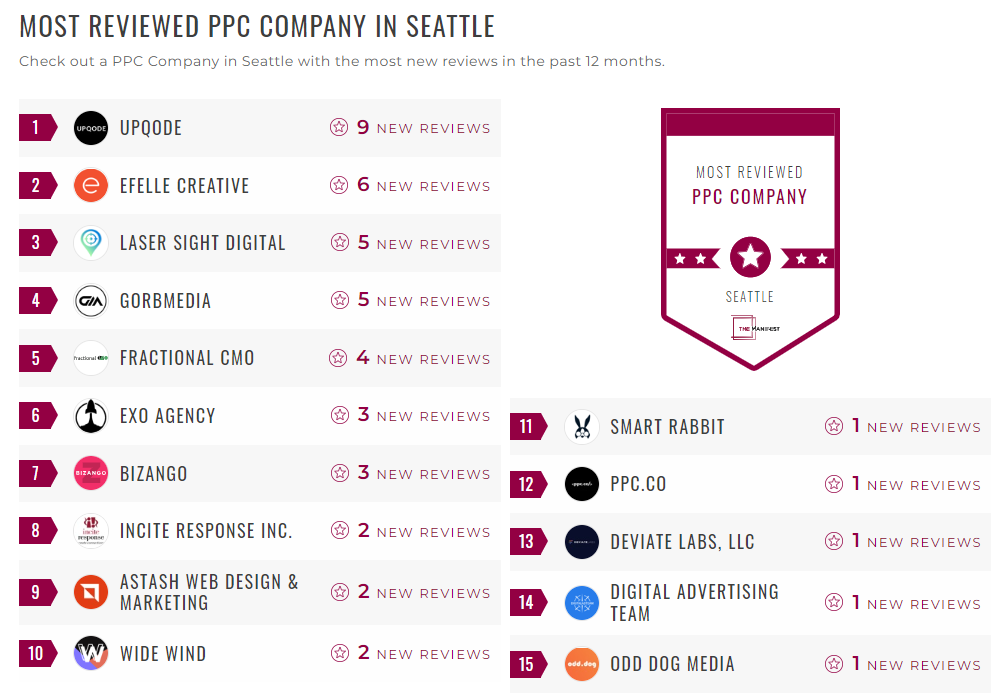Click the Deviate Labs, LLC logo

(582, 541)
